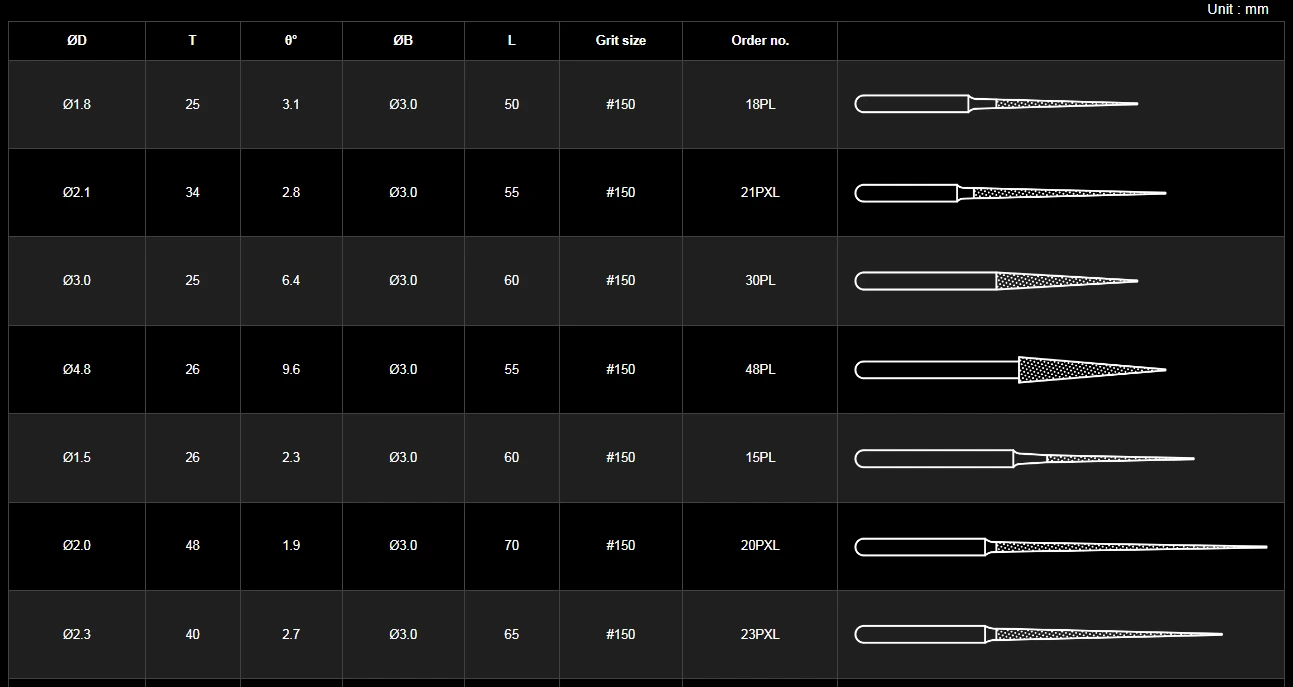Click the Ø4.8 diameter cell
Image resolution: width=1293 pixels, height=687 pixels.
77,369
